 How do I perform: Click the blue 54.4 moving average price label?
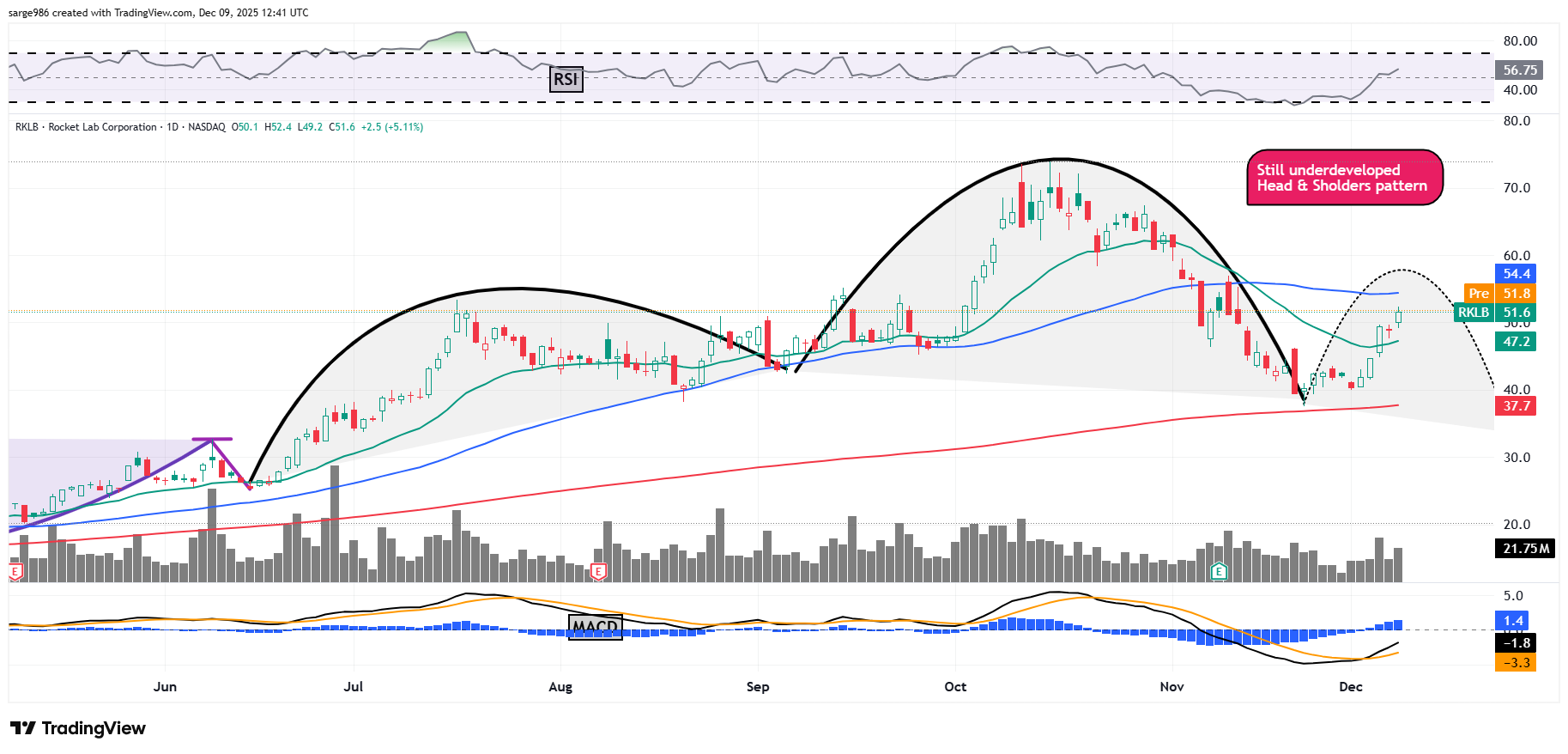point(1516,274)
